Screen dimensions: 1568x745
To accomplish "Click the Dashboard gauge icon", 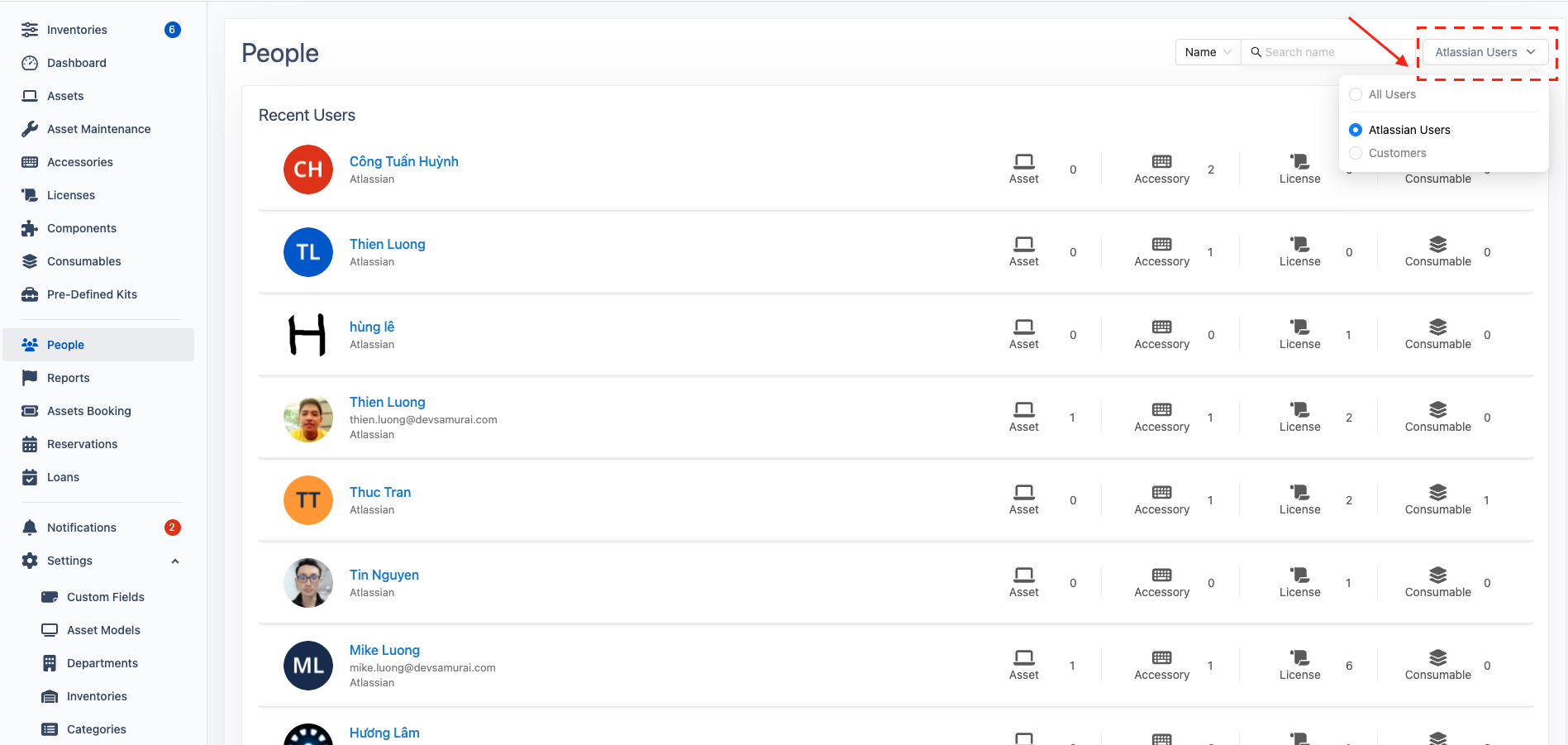I will coord(30,63).
